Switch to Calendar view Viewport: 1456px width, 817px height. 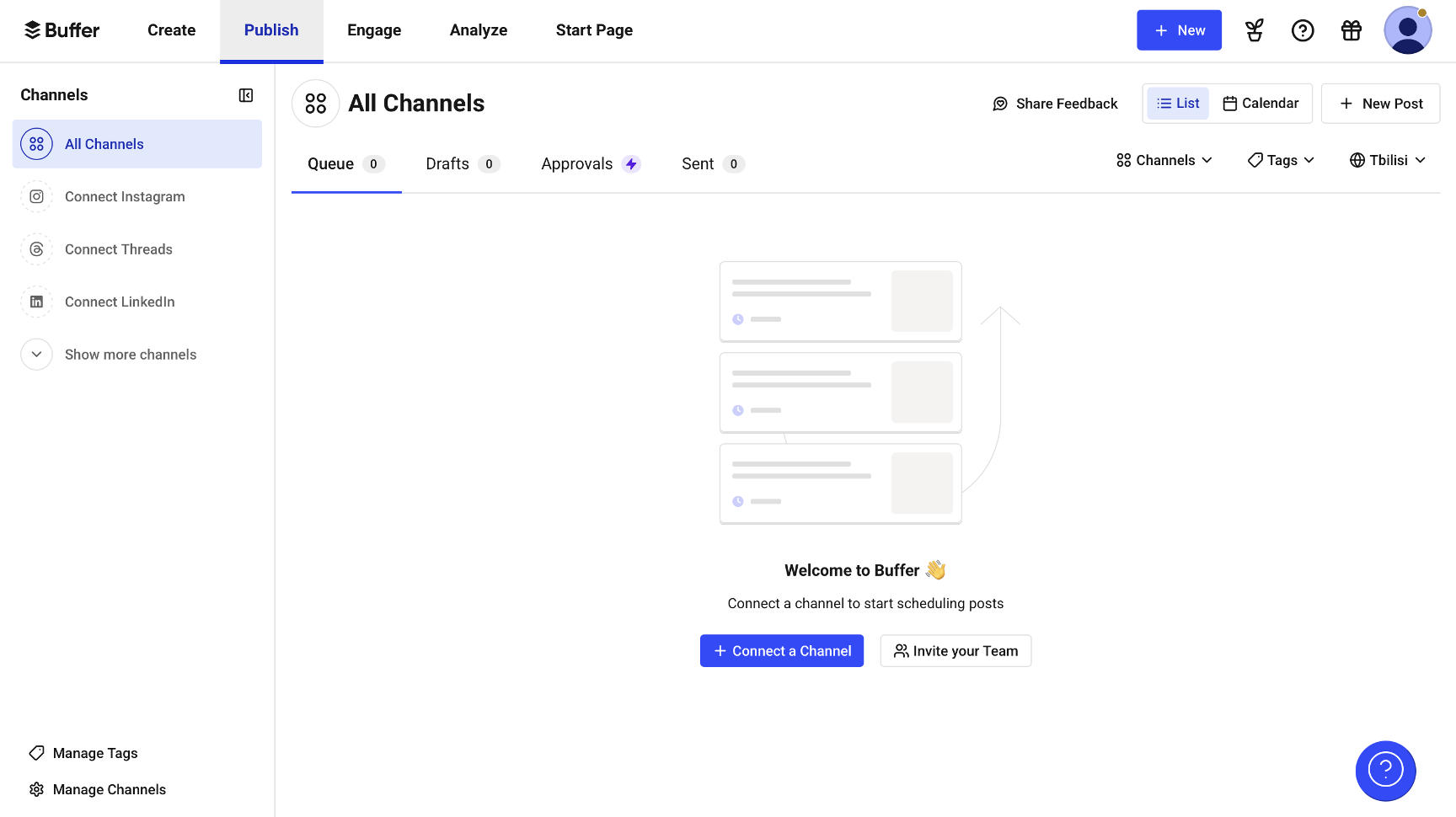[x=1261, y=103]
